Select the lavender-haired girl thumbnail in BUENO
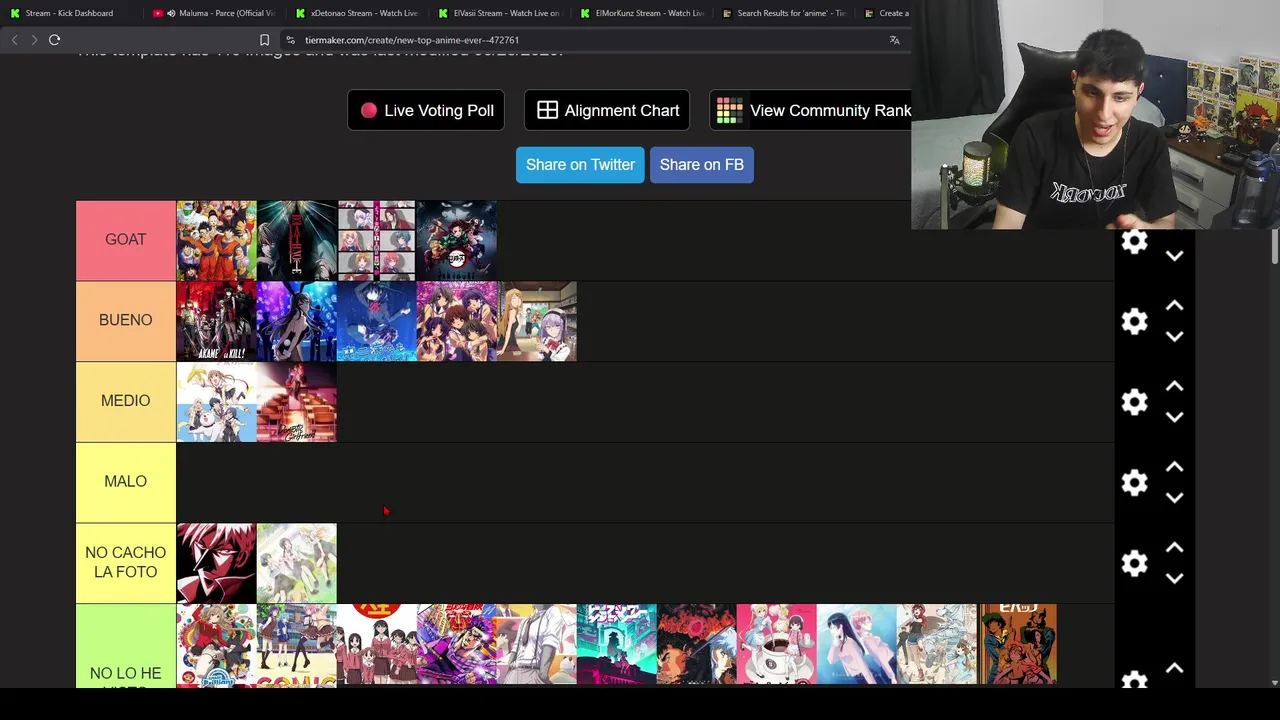 coord(537,321)
